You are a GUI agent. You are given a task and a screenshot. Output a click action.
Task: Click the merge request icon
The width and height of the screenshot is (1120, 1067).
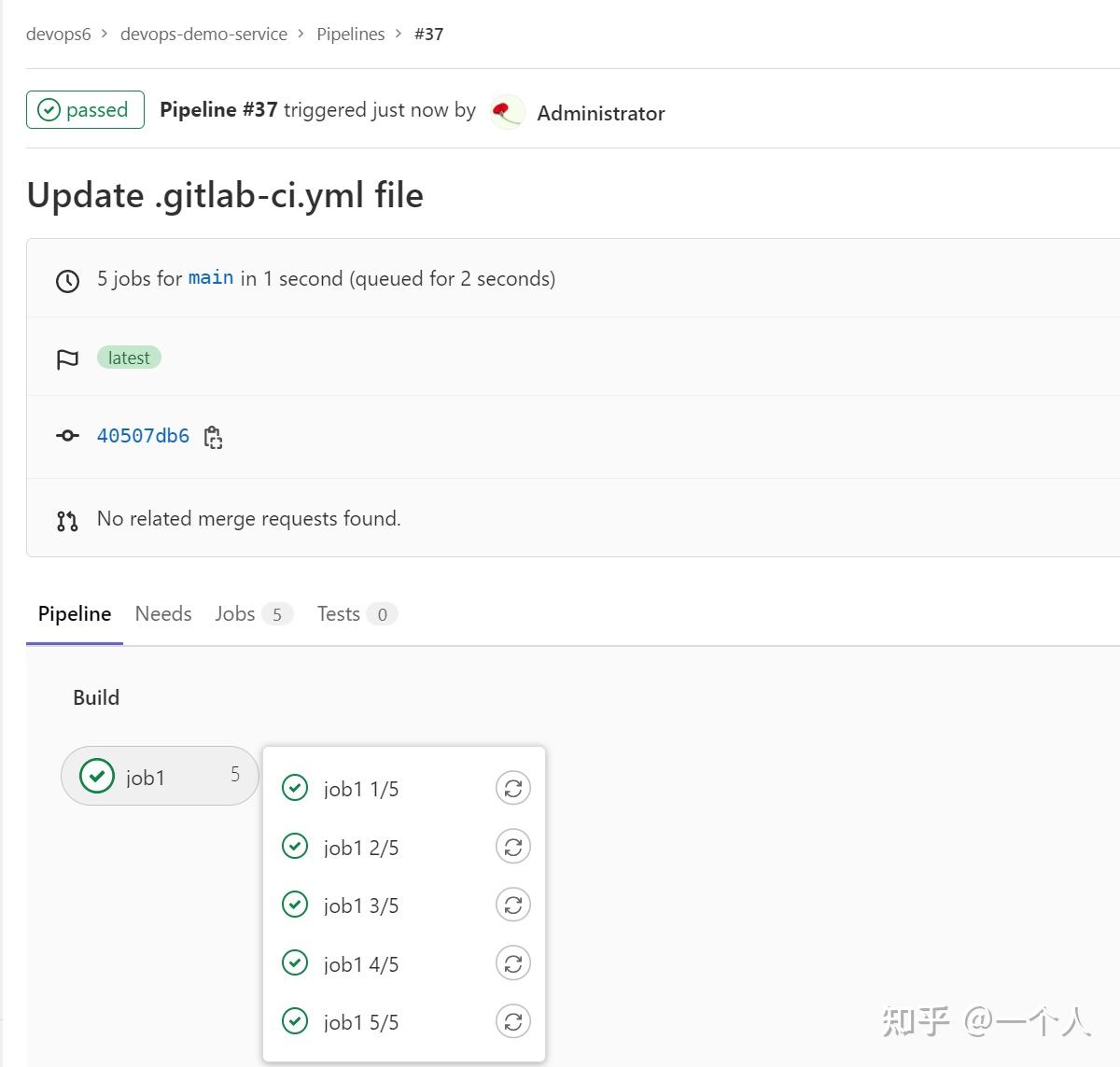click(66, 519)
